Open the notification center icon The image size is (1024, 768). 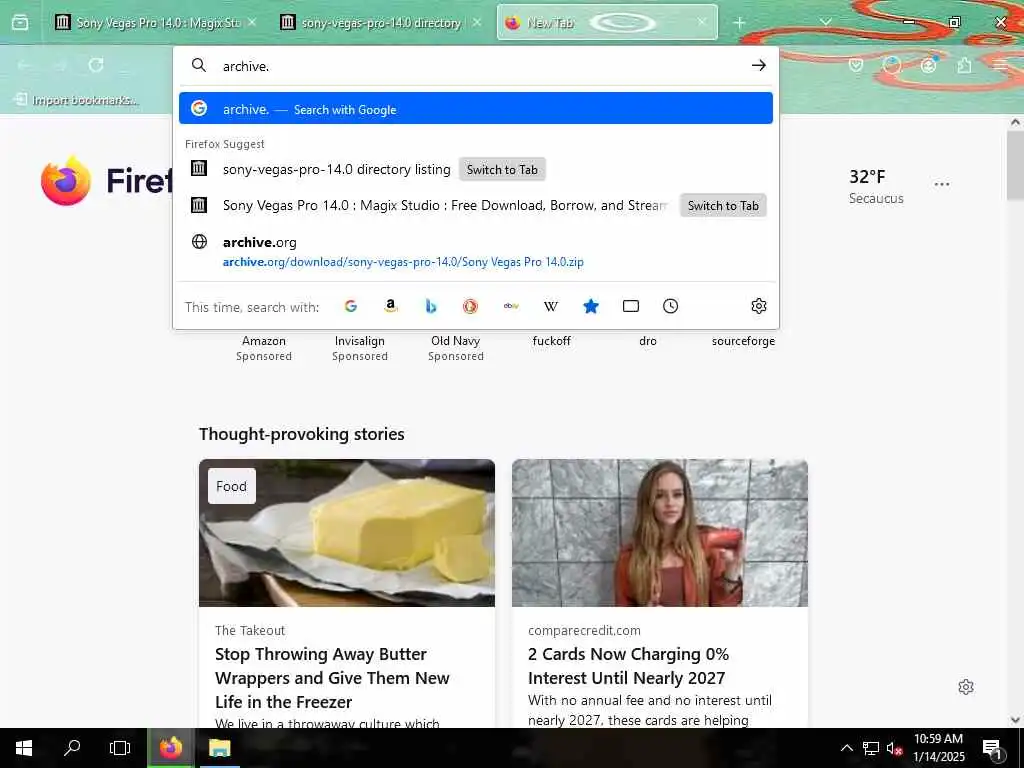(x=992, y=749)
